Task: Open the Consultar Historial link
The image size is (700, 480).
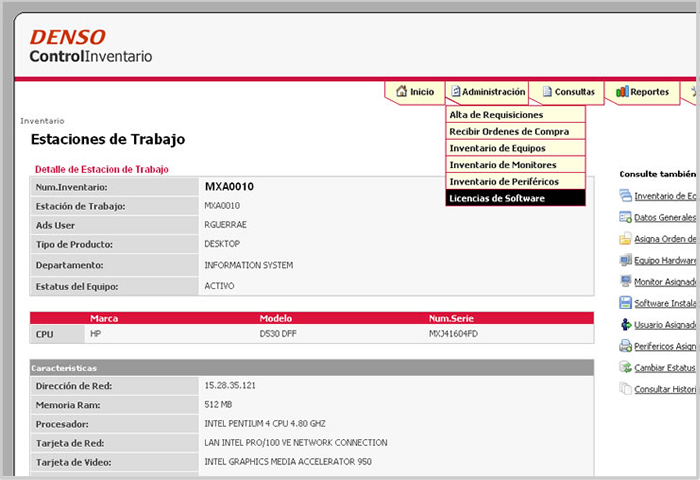Action: [x=666, y=389]
